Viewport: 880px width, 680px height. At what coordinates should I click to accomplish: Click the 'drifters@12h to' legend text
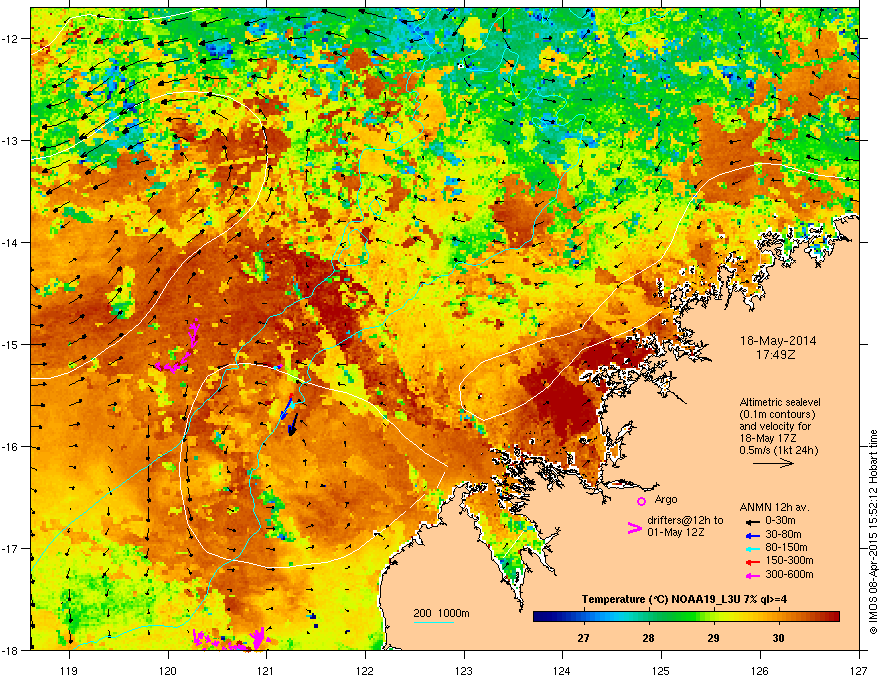pyautogui.click(x=685, y=520)
